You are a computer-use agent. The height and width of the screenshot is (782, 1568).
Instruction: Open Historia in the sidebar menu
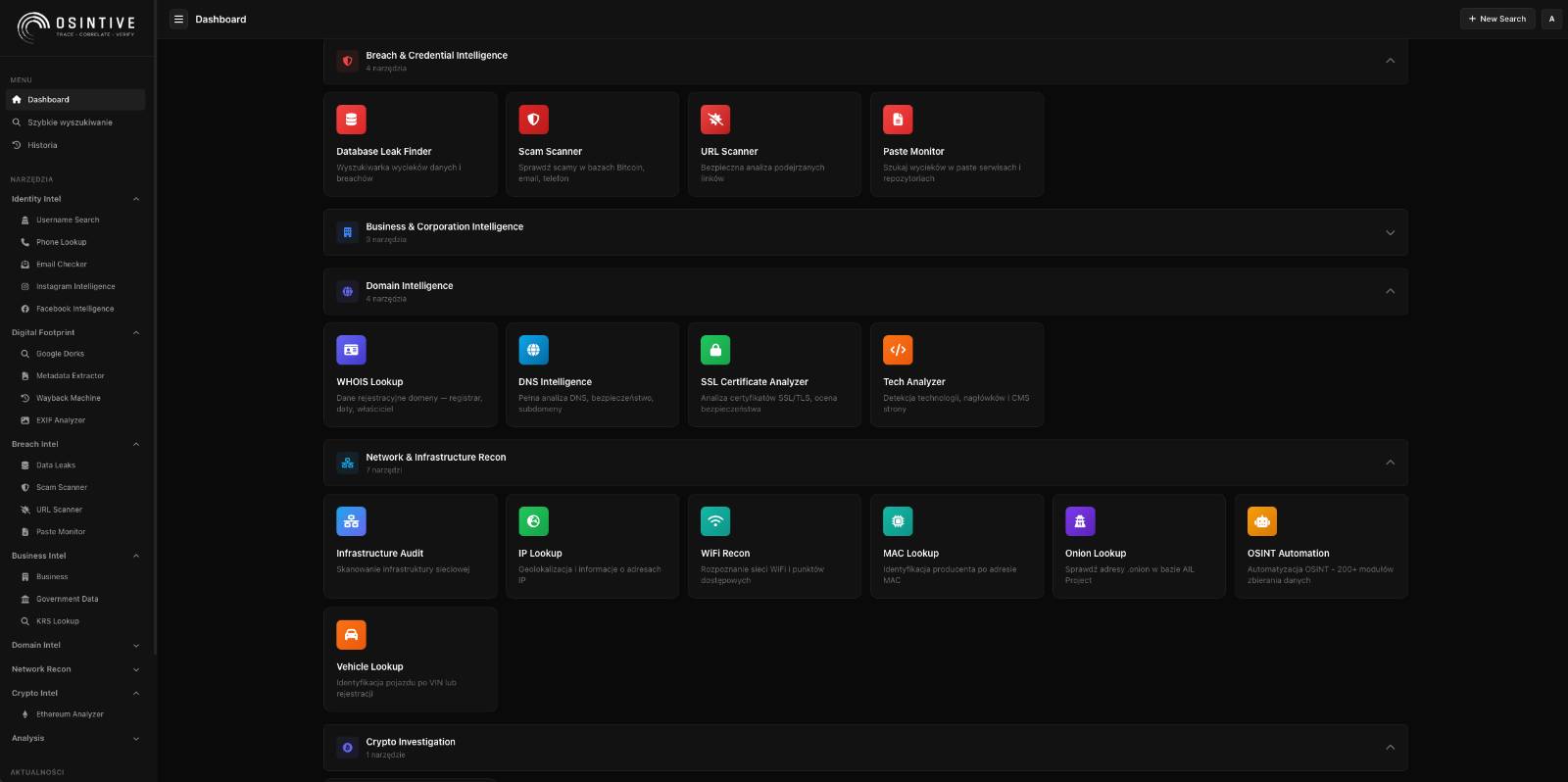(75, 145)
